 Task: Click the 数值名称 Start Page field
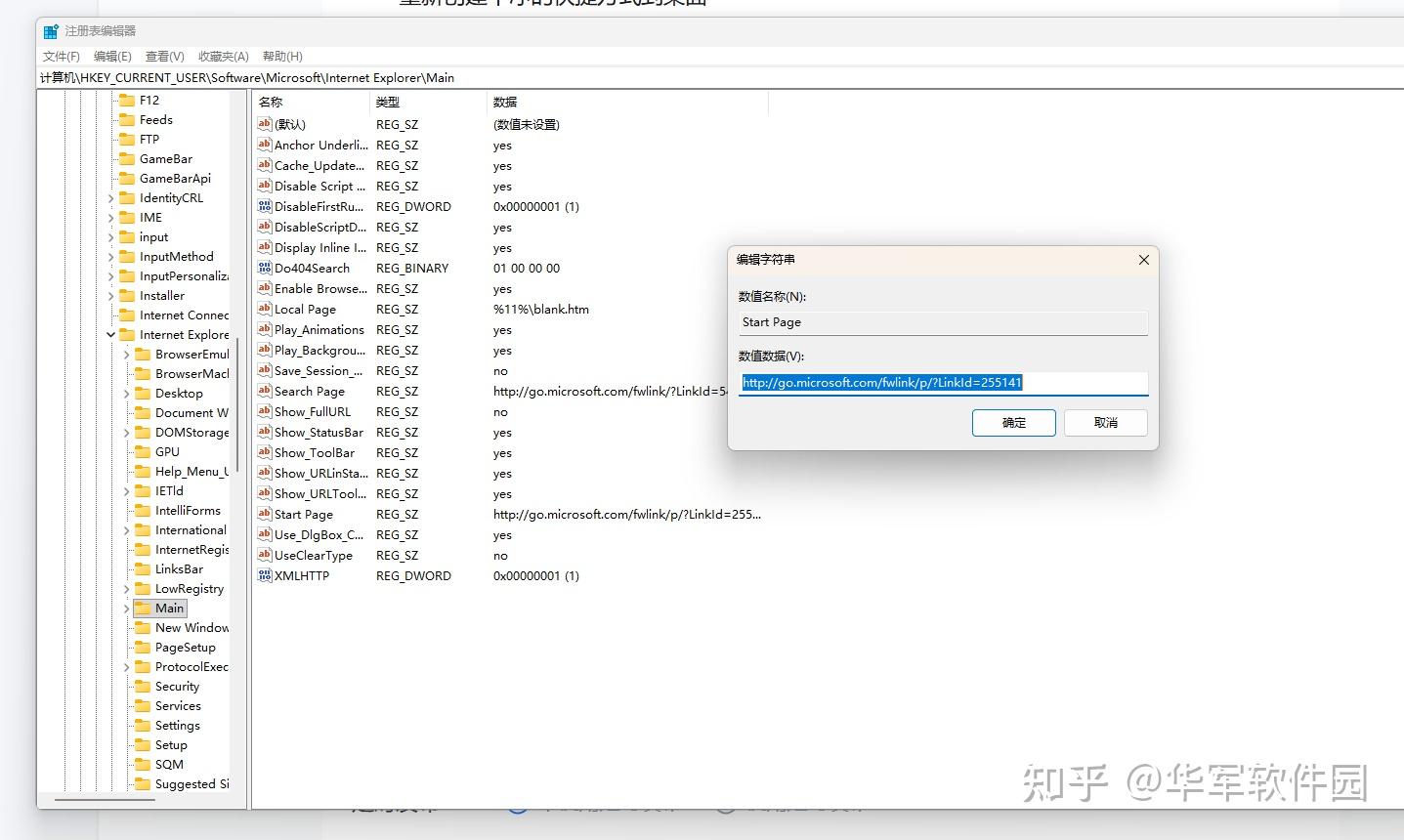(x=943, y=322)
